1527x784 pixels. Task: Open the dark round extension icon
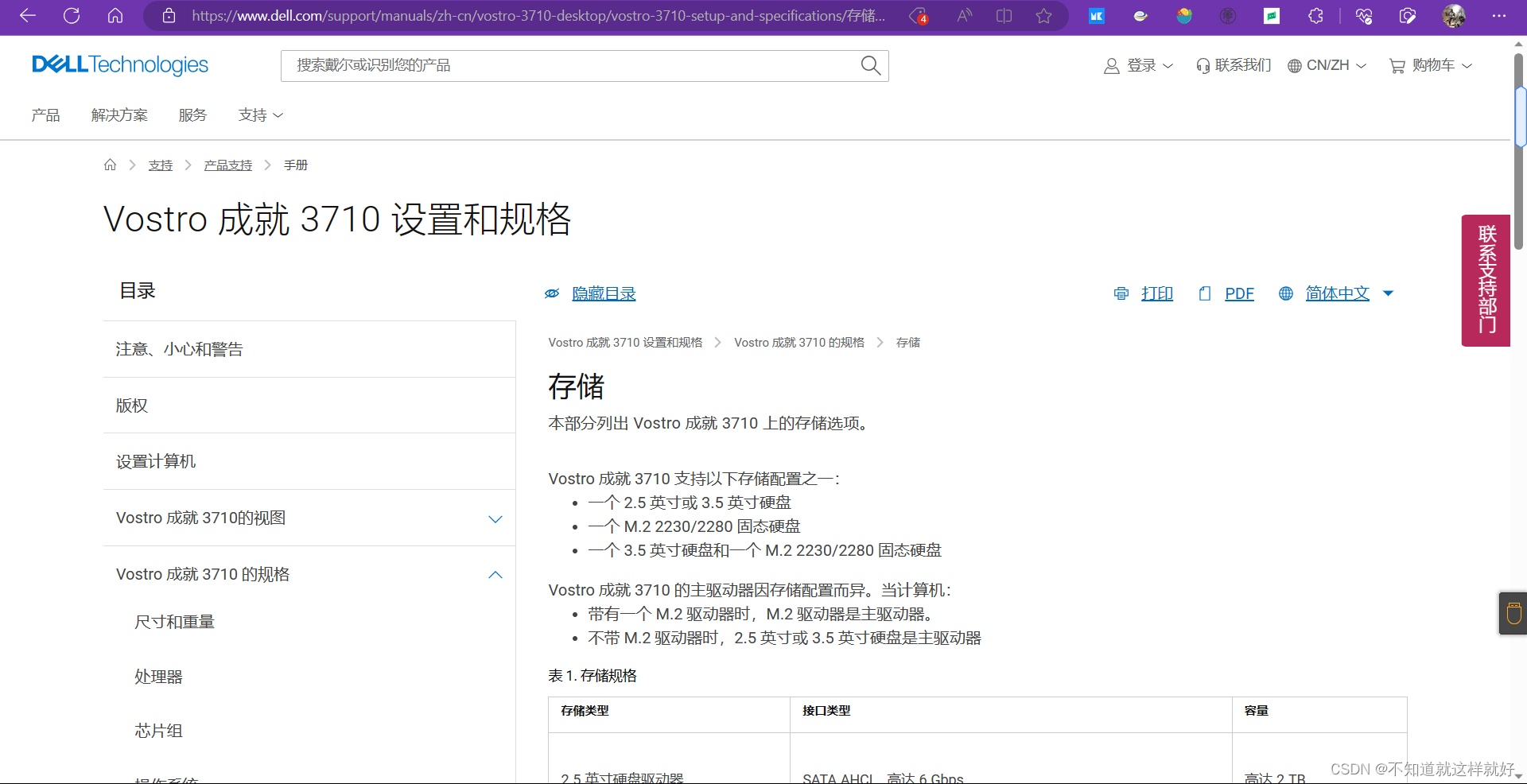coord(1228,16)
